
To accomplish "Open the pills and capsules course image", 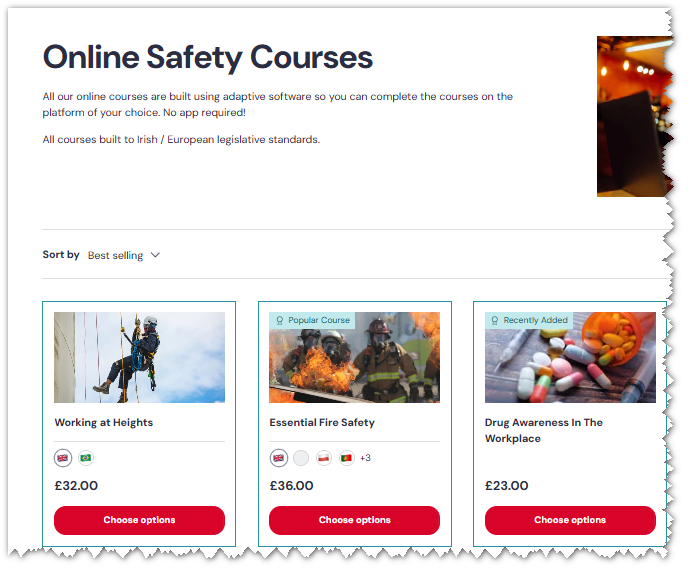I will coord(570,357).
